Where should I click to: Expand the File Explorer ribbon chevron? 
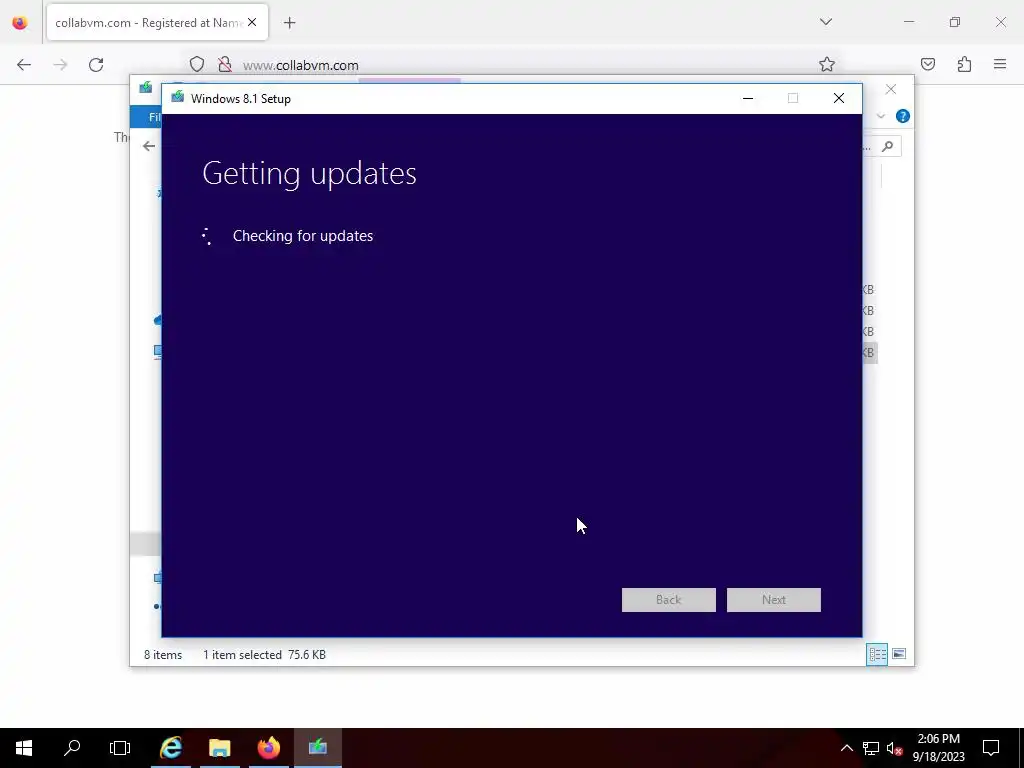pyautogui.click(x=880, y=116)
